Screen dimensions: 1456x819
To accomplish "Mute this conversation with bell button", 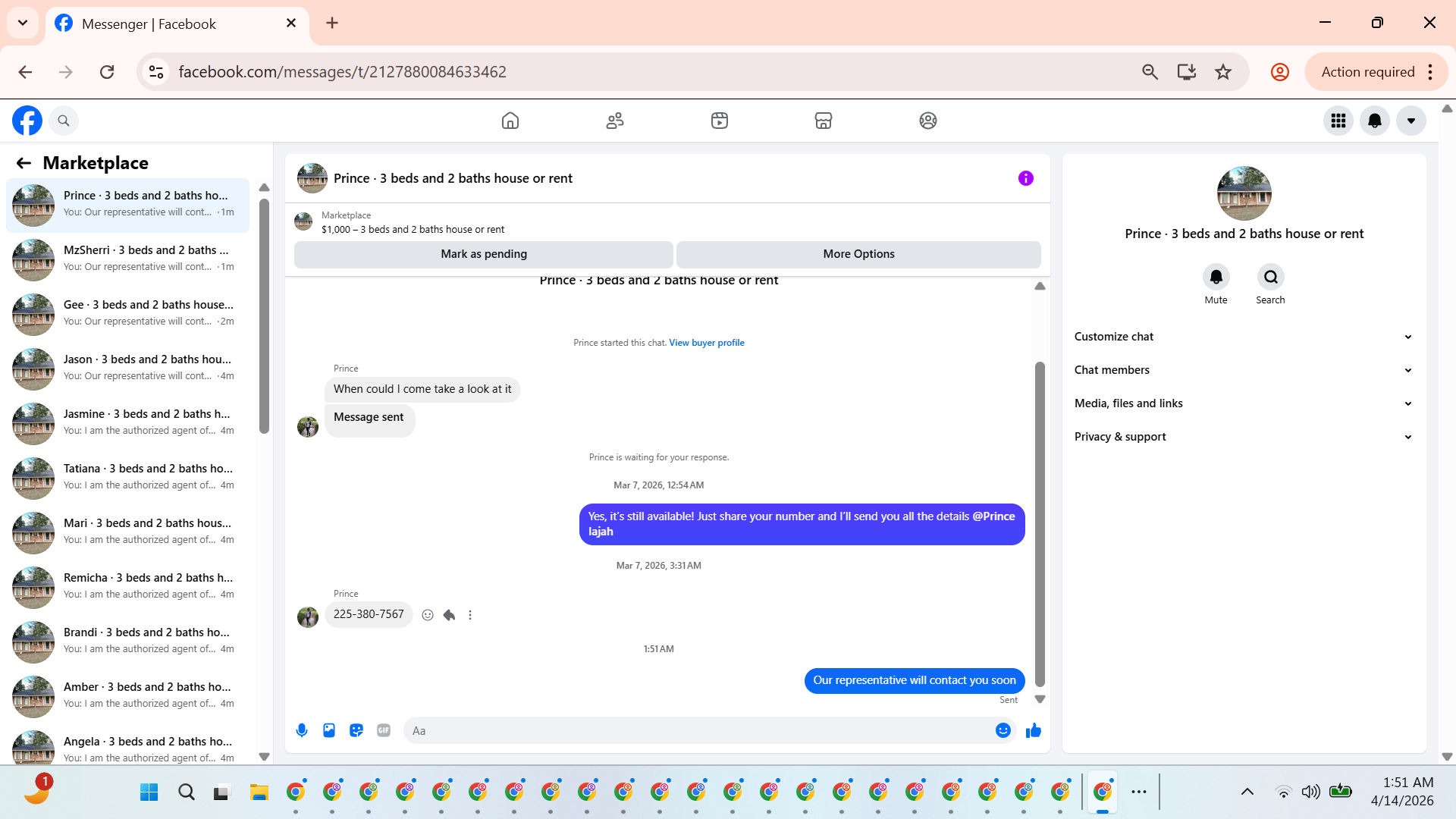I will click(x=1216, y=277).
